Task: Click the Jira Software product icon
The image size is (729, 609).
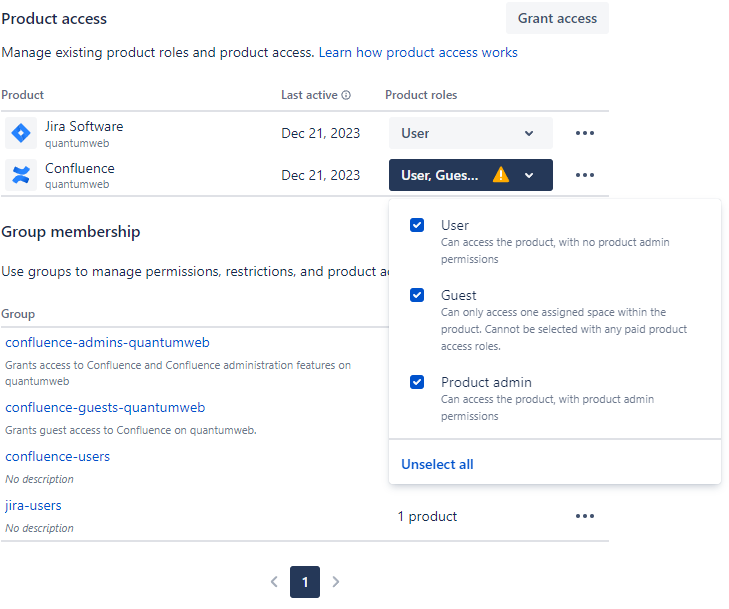Action: pyautogui.click(x=21, y=133)
